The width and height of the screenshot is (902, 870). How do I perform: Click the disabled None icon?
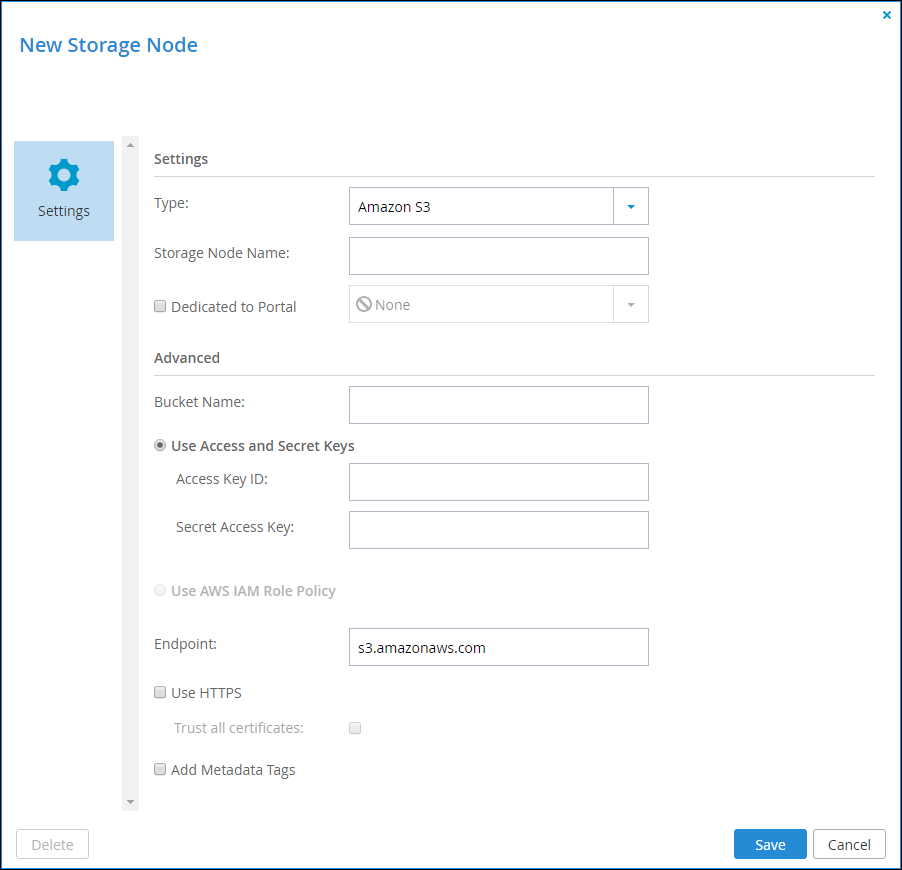coord(364,304)
